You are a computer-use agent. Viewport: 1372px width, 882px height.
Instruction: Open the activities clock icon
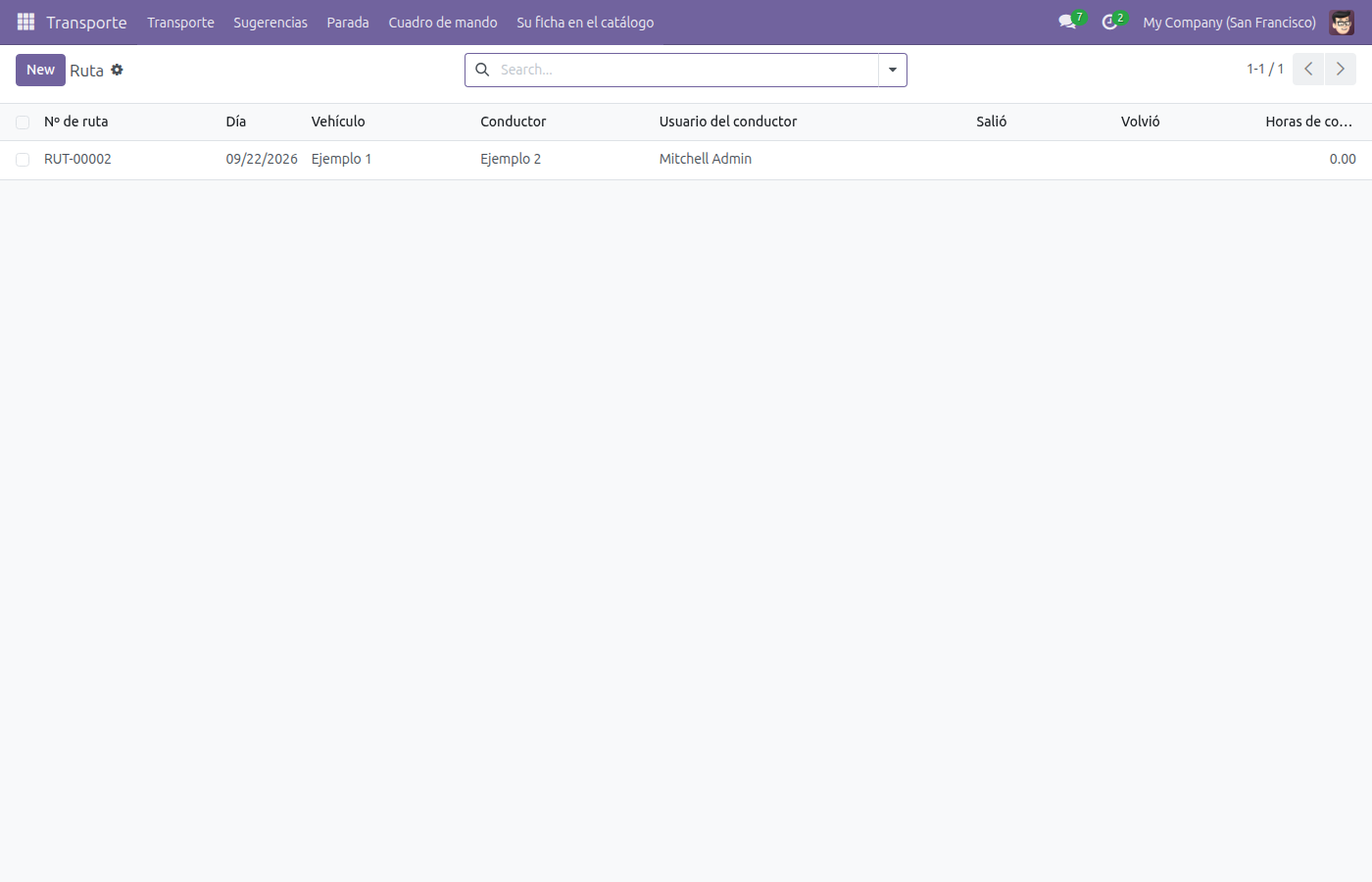pyautogui.click(x=1109, y=22)
